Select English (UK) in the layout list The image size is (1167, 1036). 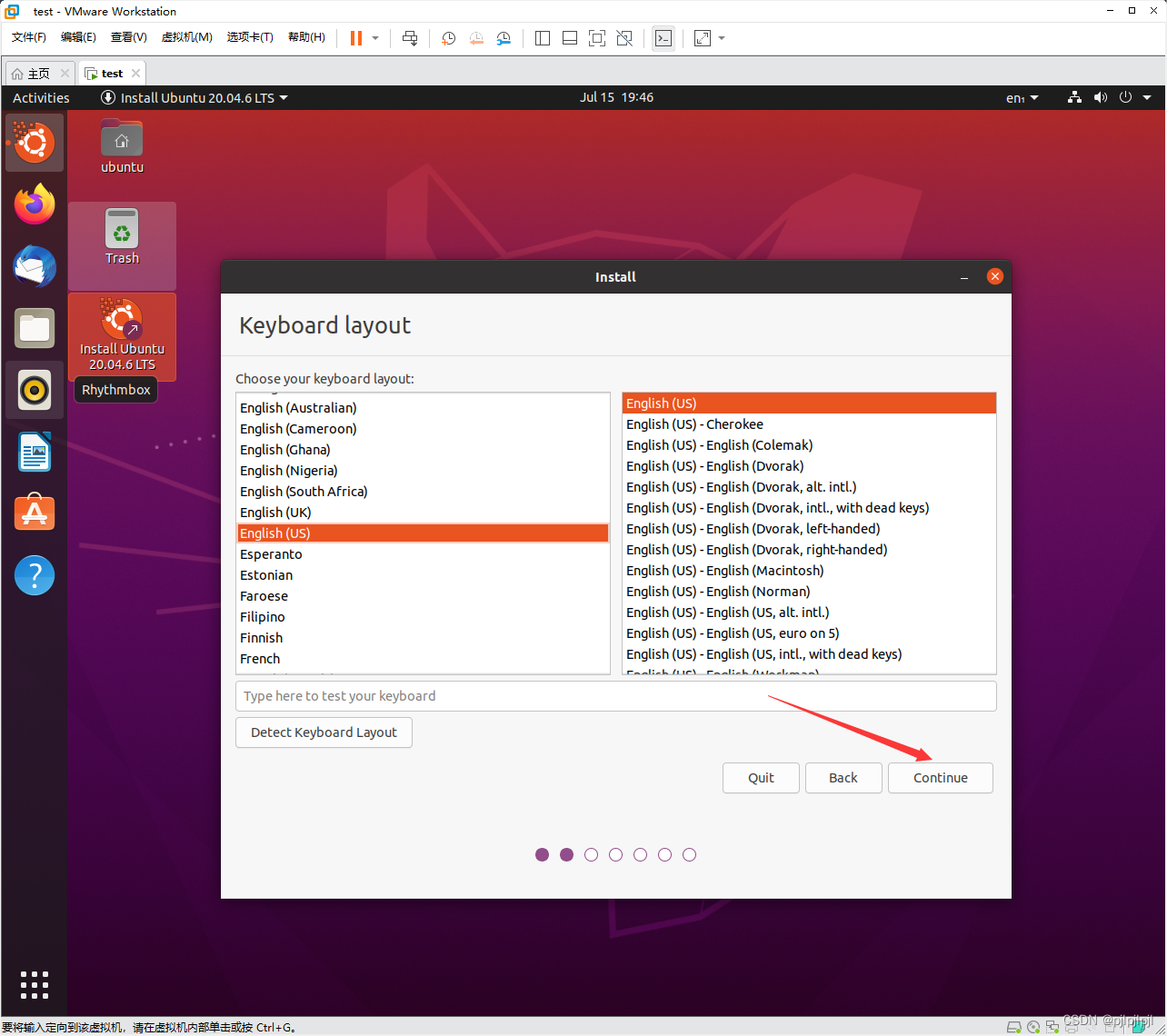[423, 513]
